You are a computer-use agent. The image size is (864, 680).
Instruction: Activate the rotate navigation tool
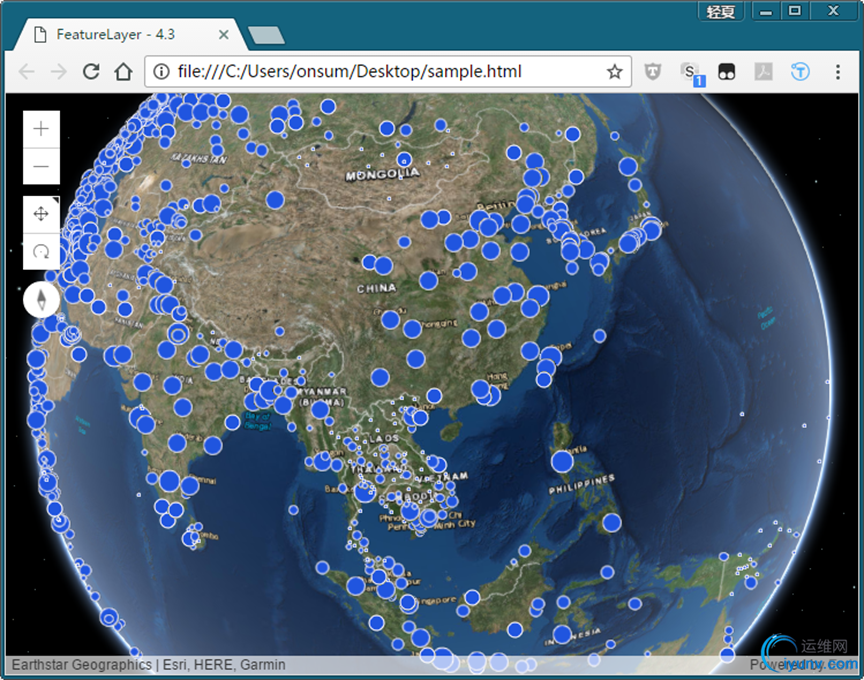pos(41,251)
